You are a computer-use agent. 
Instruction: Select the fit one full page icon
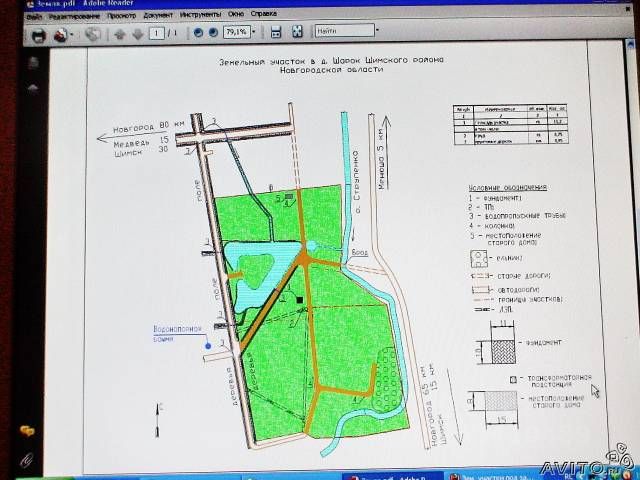point(296,33)
